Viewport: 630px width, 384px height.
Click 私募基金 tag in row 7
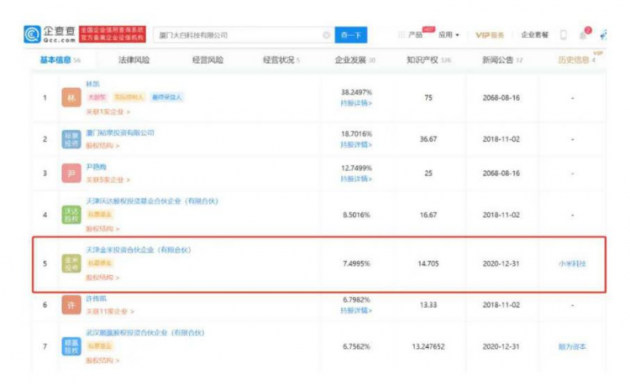[x=100, y=346]
